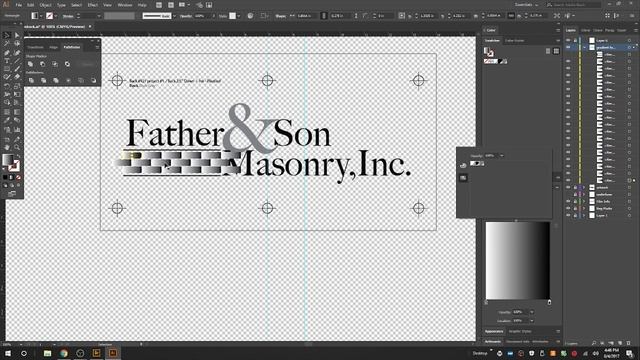Viewport: 640px width, 360px height.
Task: Select the Gradient tool in toolbox
Action: 17,112
